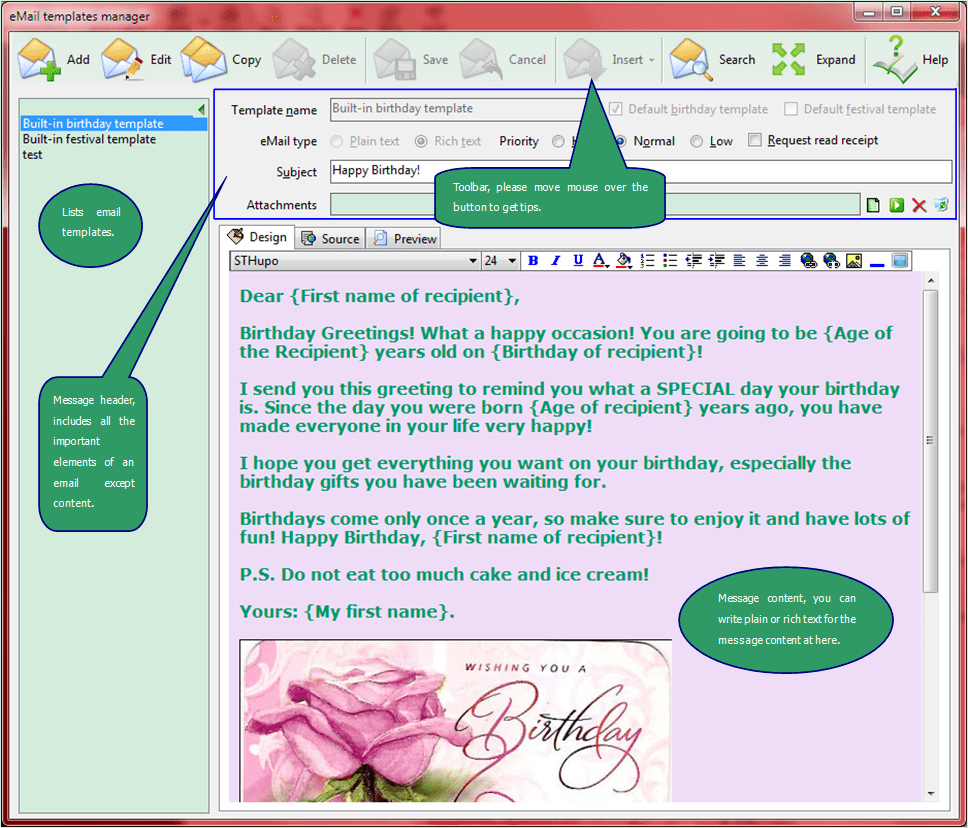Click the scrollbar down arrow in editor
Image resolution: width=968 pixels, height=828 pixels.
930,794
